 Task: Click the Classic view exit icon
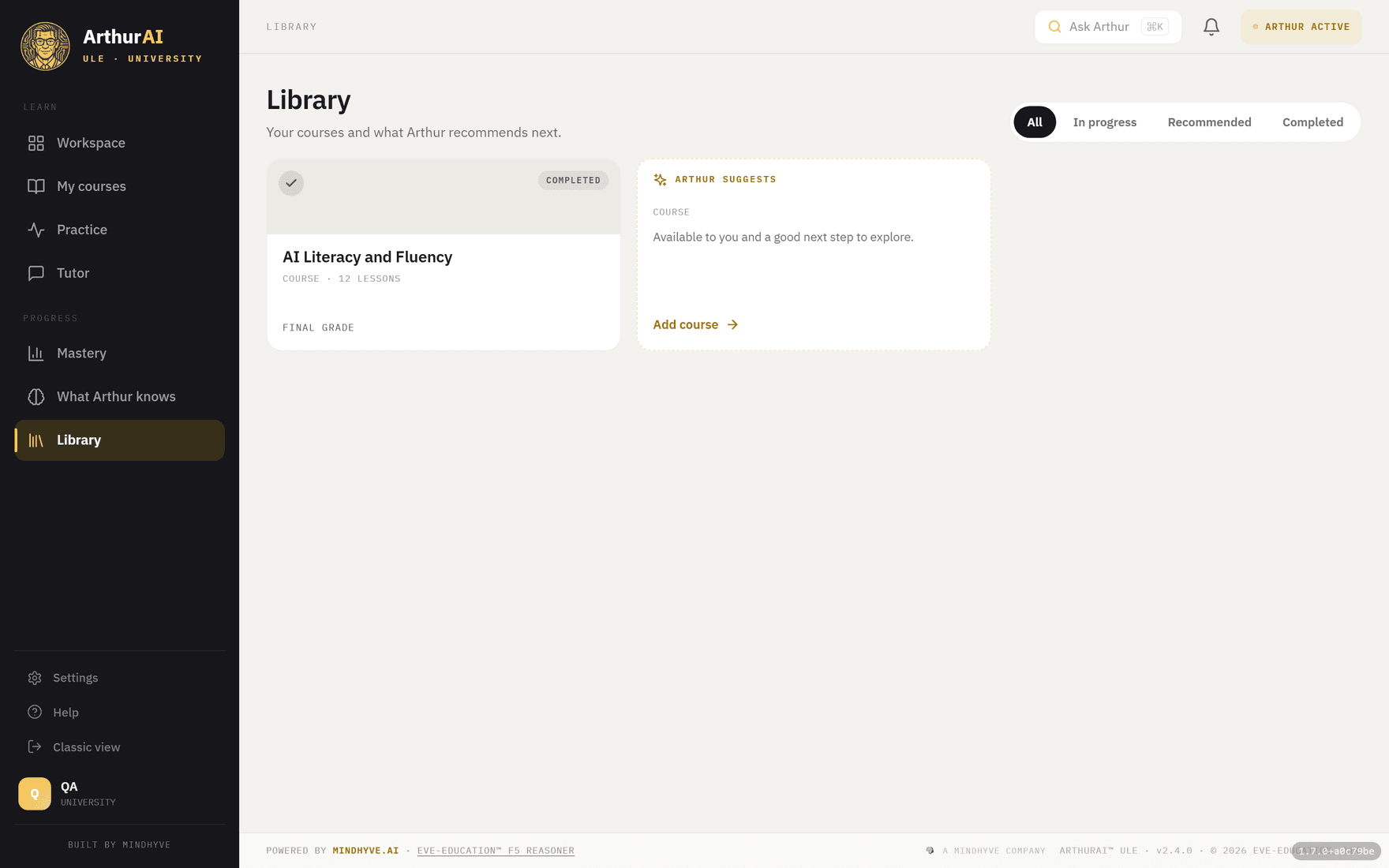click(35, 747)
